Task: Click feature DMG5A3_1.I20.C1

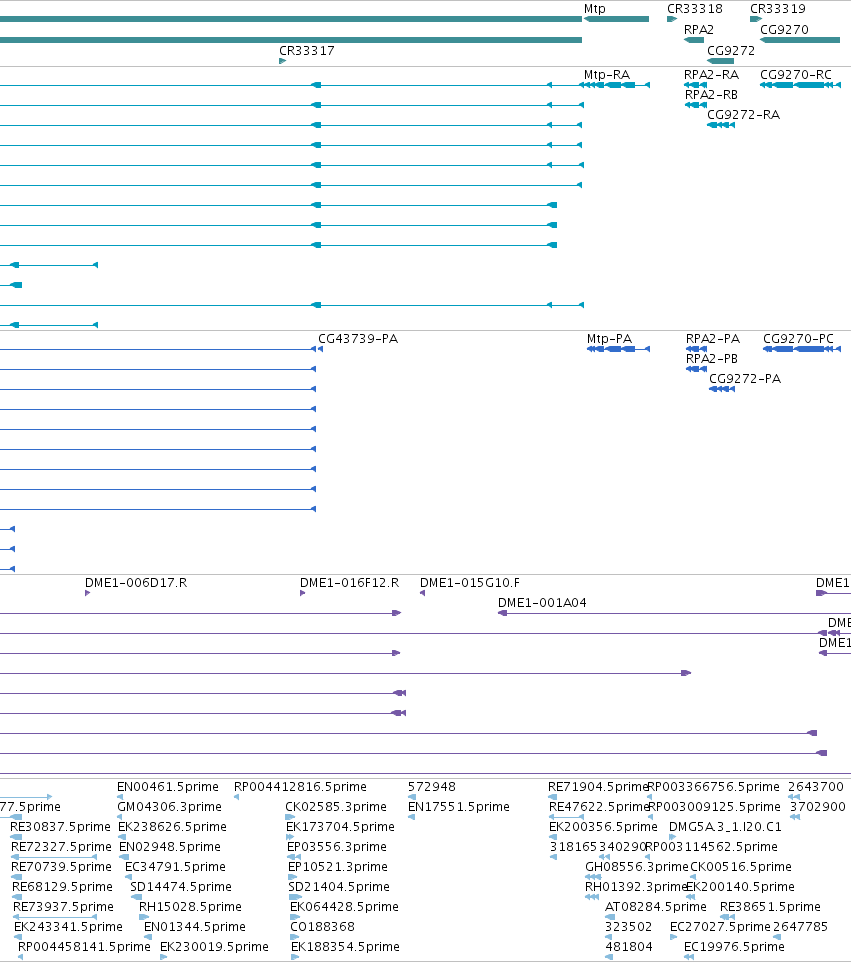Action: [x=725, y=827]
